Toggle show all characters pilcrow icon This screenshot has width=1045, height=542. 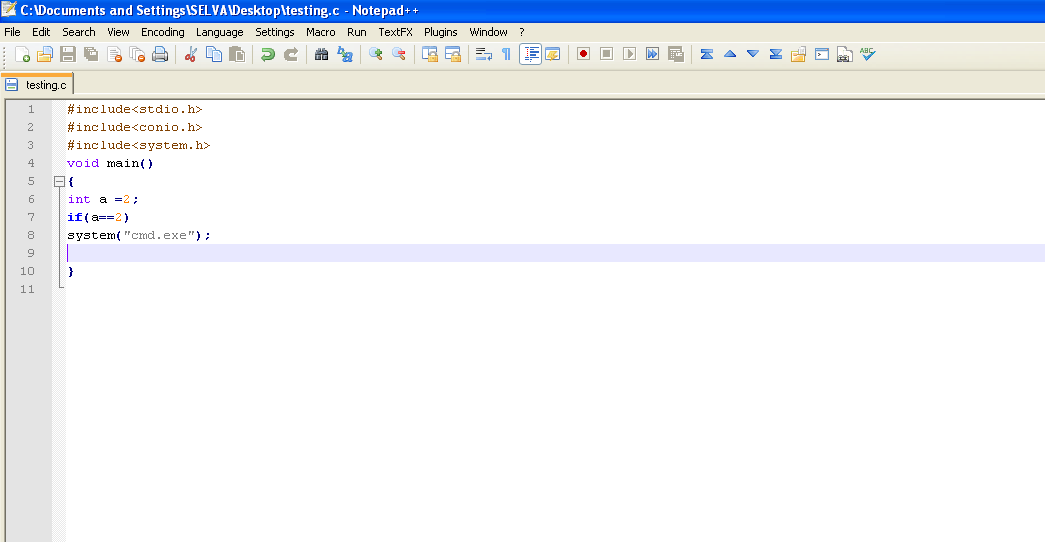pos(507,54)
